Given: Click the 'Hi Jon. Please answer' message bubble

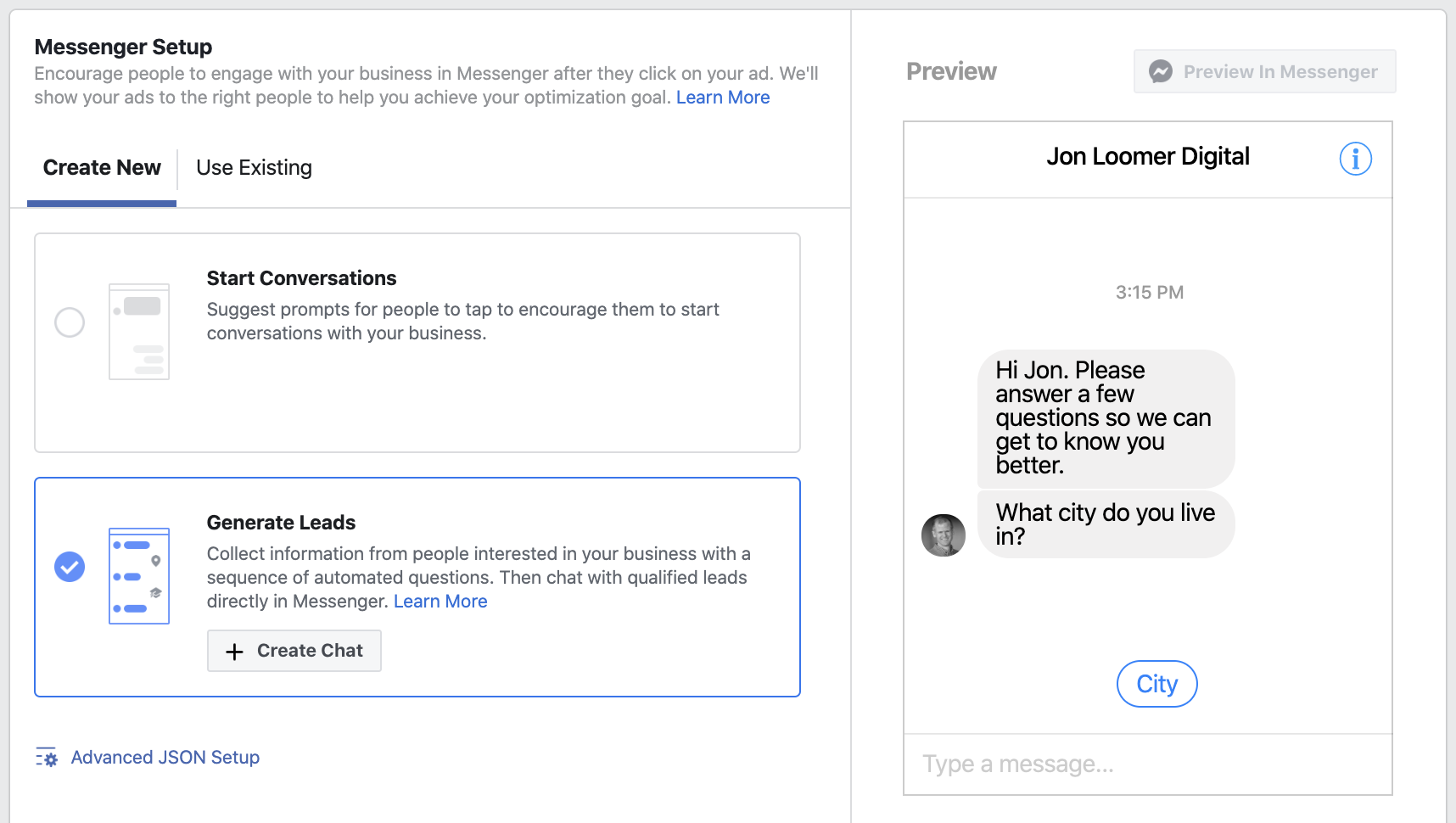Looking at the screenshot, I should coord(1106,418).
